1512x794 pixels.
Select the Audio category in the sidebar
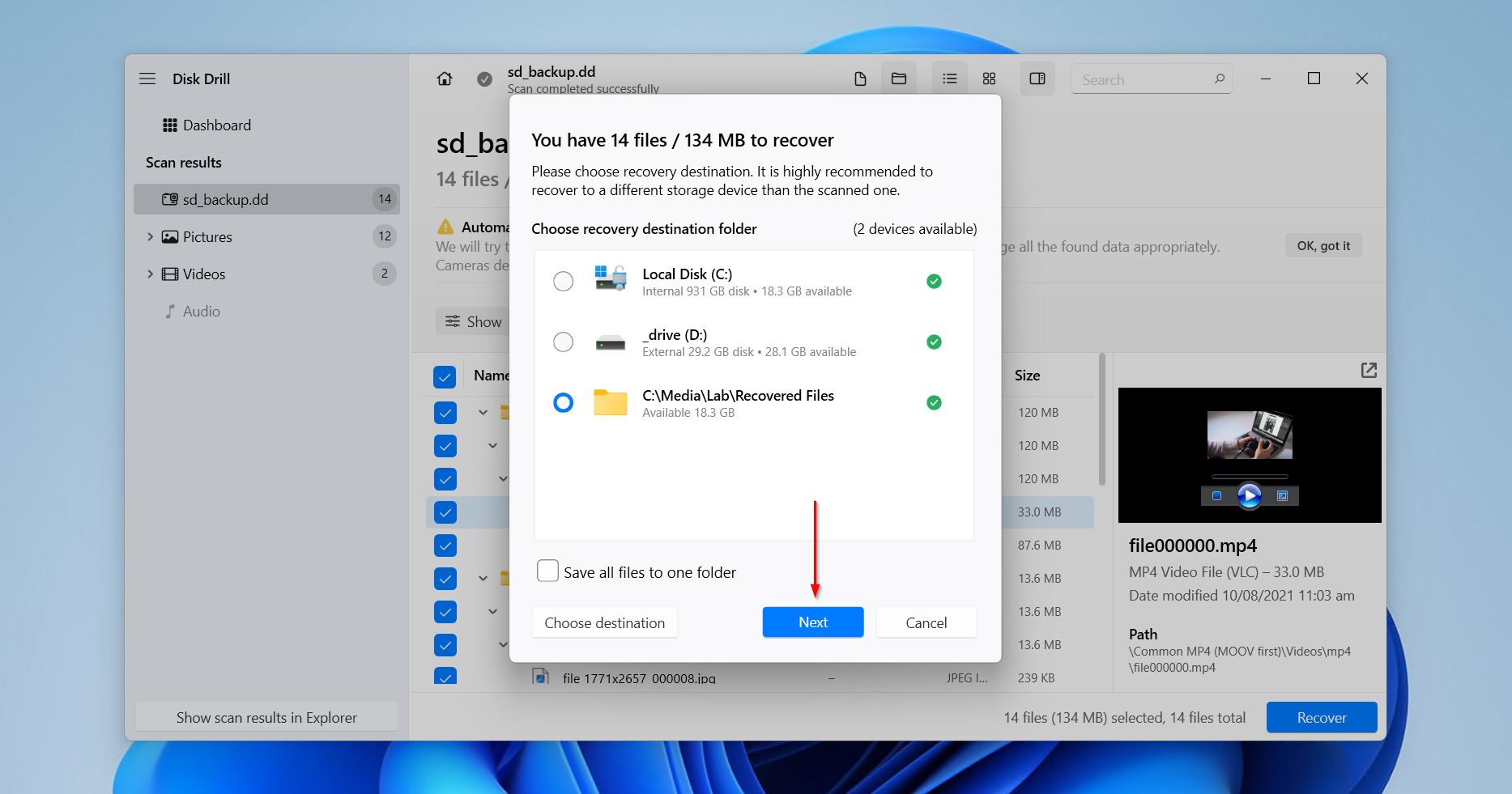tap(200, 311)
